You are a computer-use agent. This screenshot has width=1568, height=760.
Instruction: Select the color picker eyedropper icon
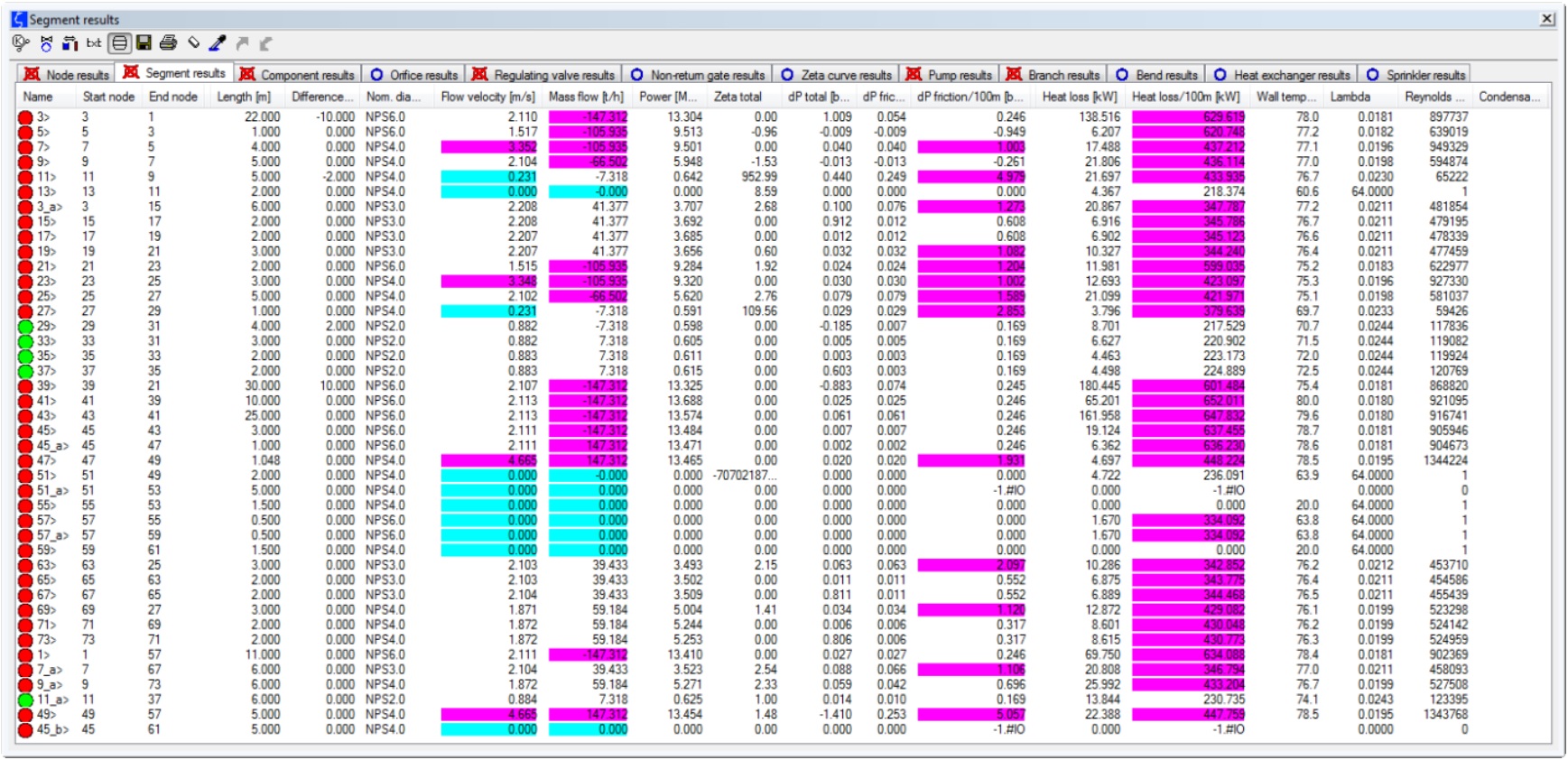218,42
